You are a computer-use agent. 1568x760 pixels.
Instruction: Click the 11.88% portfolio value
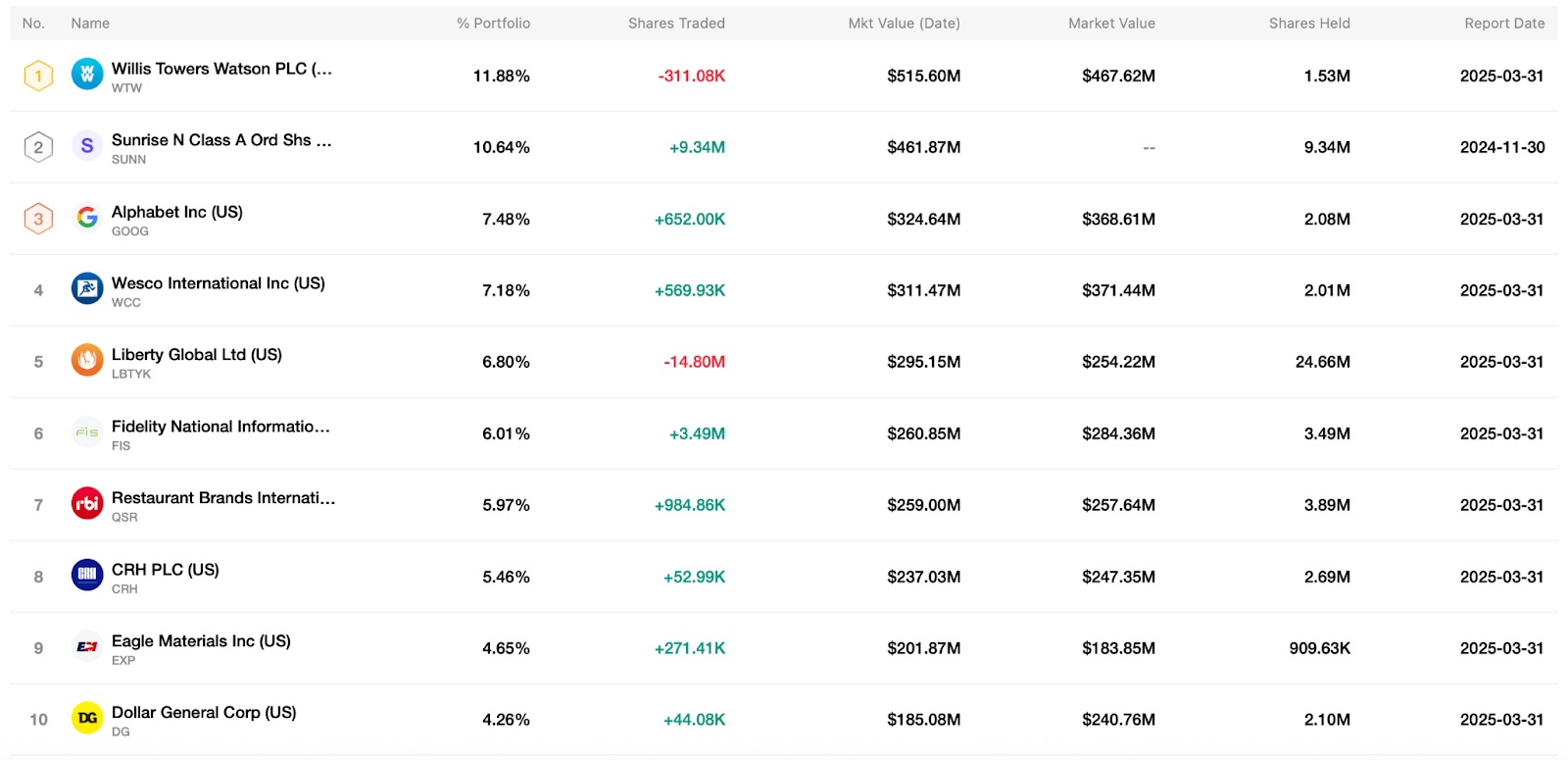502,76
